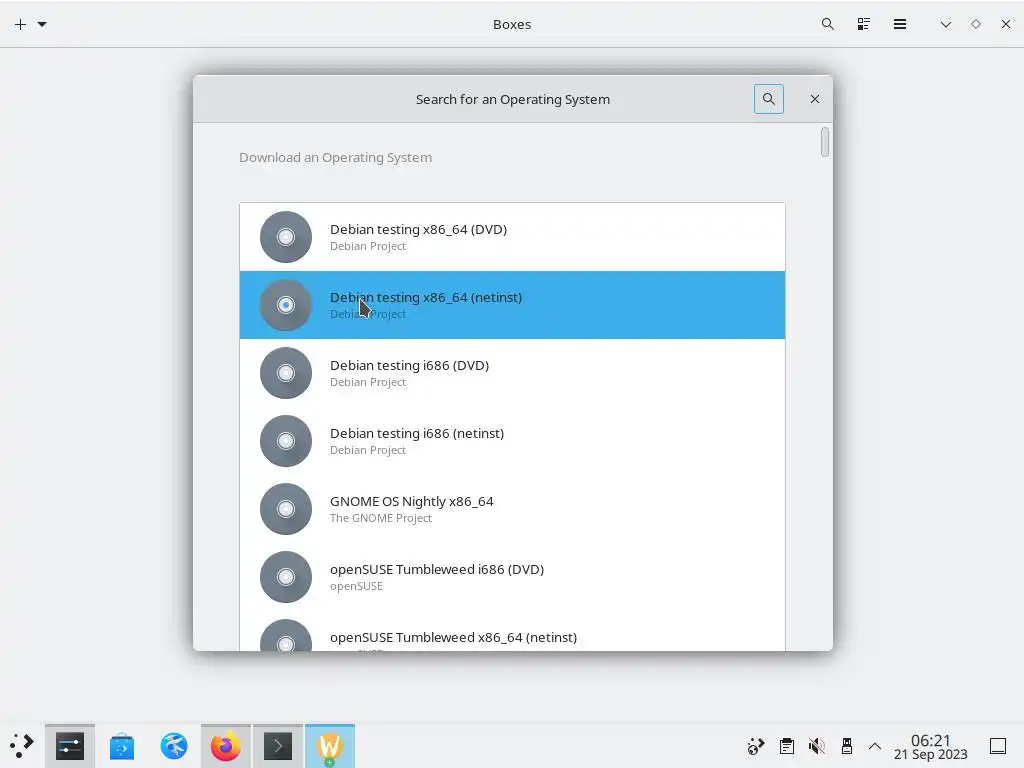The image size is (1024, 768).
Task: Click the yellow W app taskbar icon
Action: tap(330, 746)
